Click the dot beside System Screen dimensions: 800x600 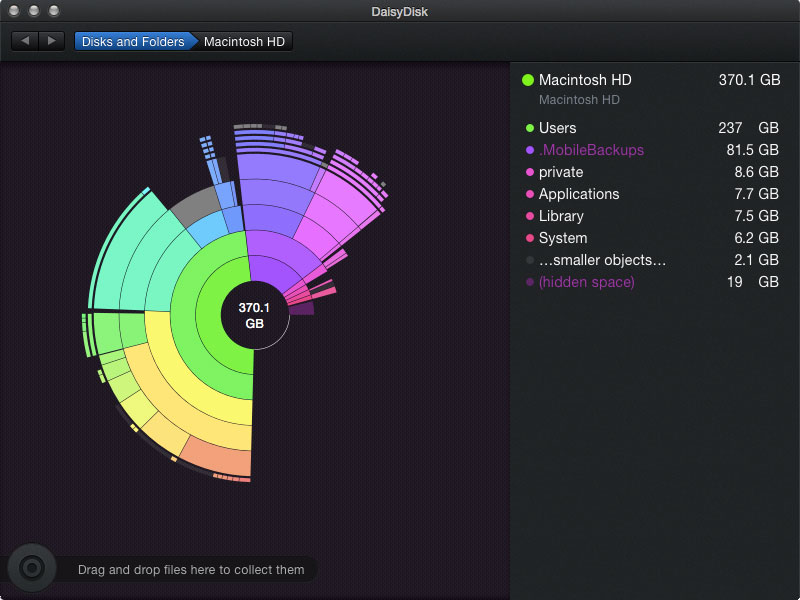[x=530, y=238]
